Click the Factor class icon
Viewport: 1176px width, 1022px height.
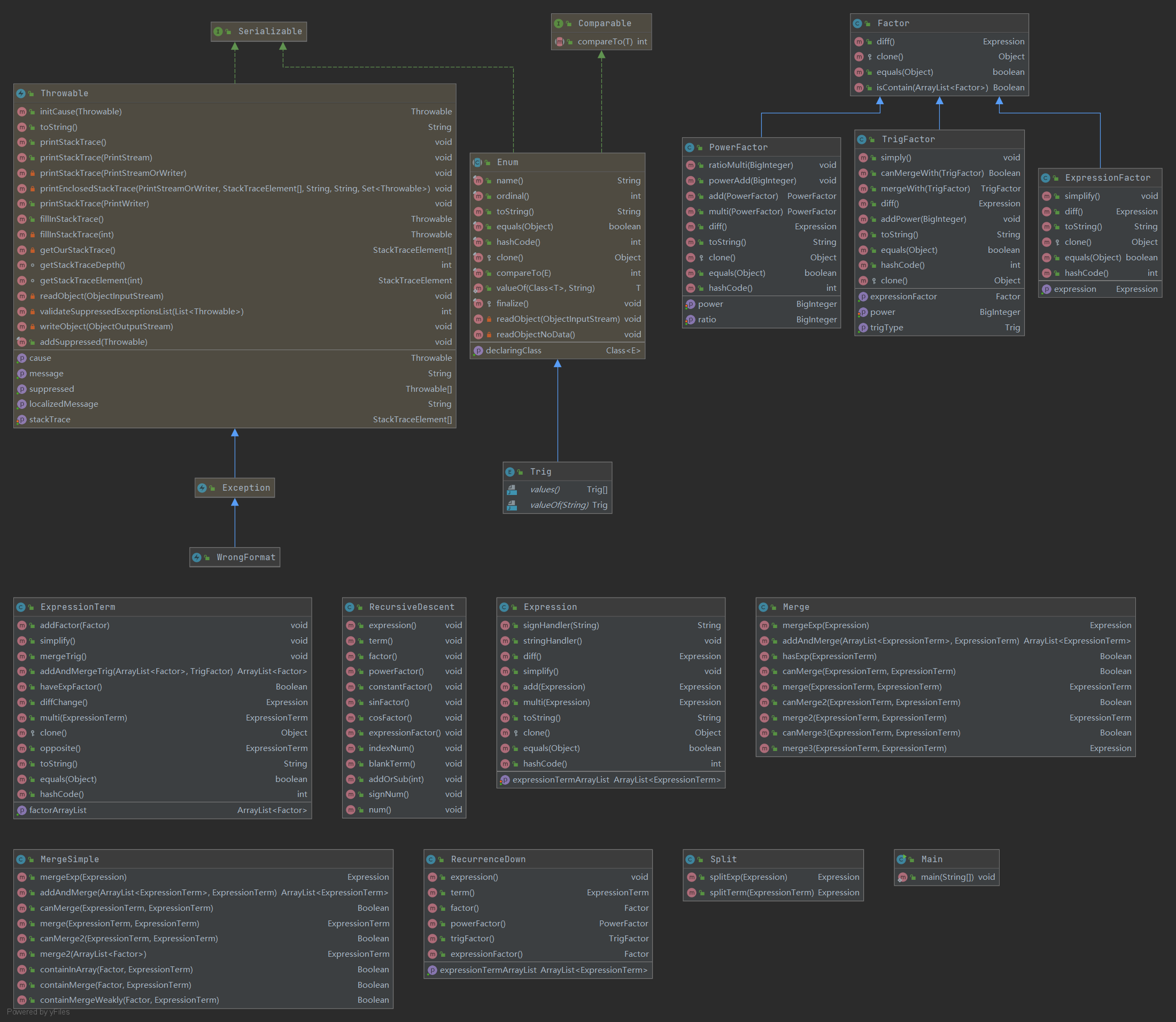[x=857, y=24]
